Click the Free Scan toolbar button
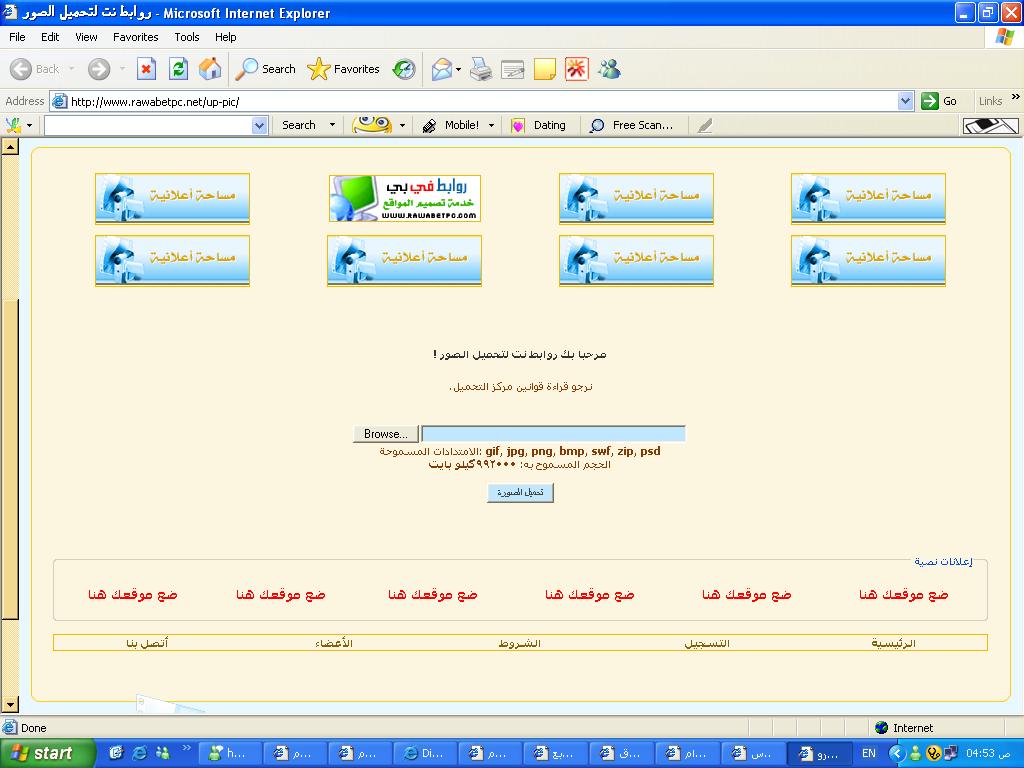1024x768 pixels. point(631,125)
